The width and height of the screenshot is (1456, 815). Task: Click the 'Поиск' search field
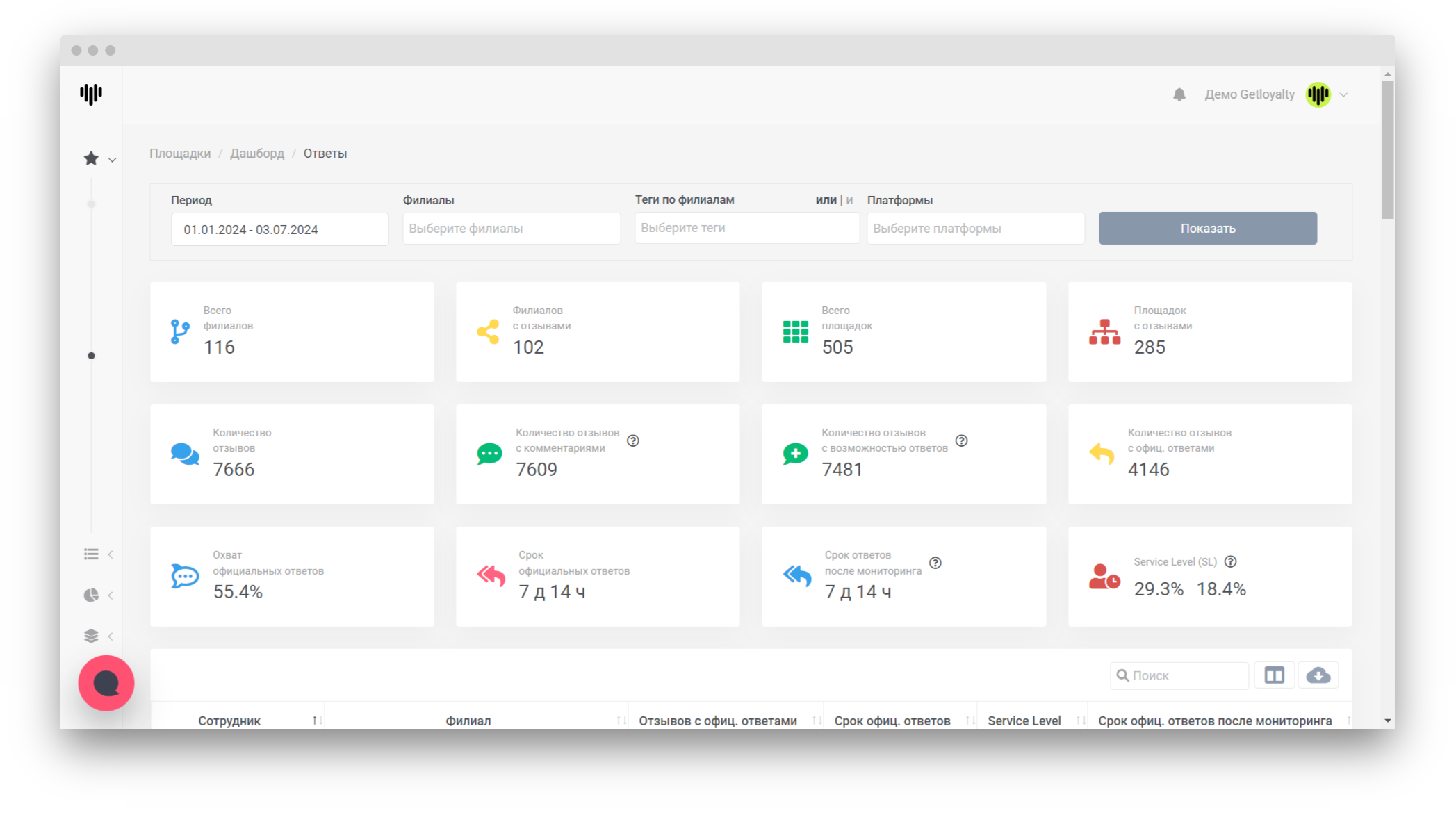tap(1179, 675)
